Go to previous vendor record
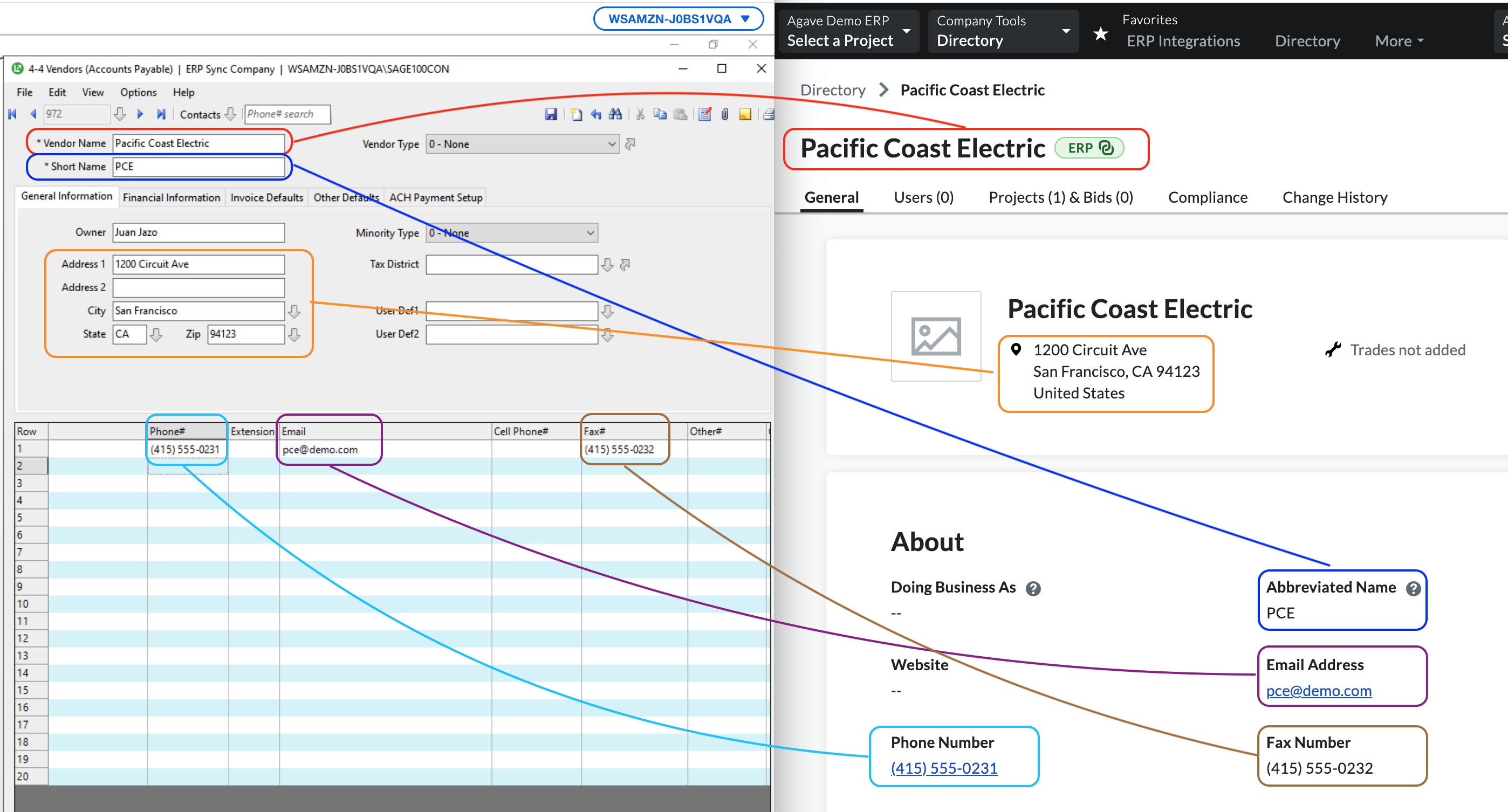 (x=33, y=114)
